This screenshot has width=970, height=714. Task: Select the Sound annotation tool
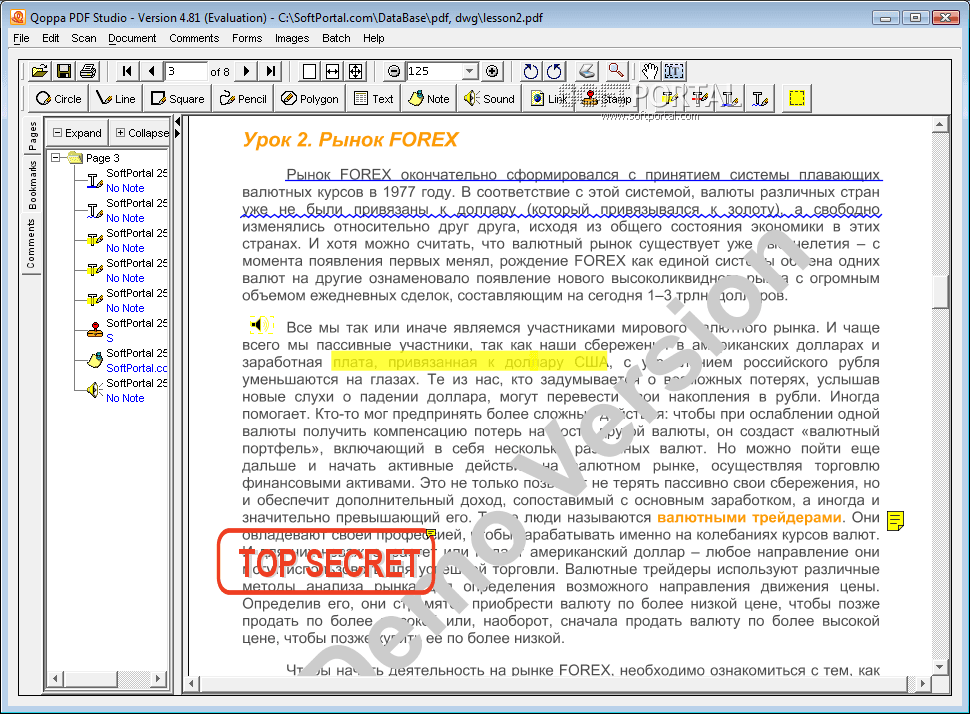489,98
